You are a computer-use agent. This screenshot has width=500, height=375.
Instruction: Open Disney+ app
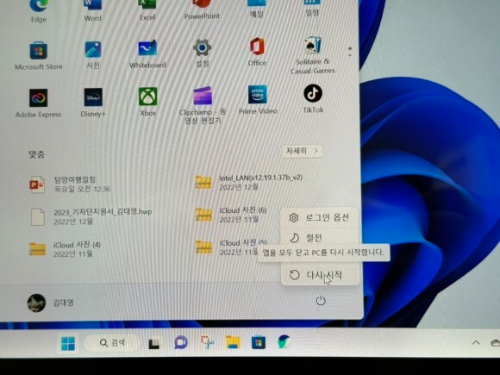click(x=93, y=103)
